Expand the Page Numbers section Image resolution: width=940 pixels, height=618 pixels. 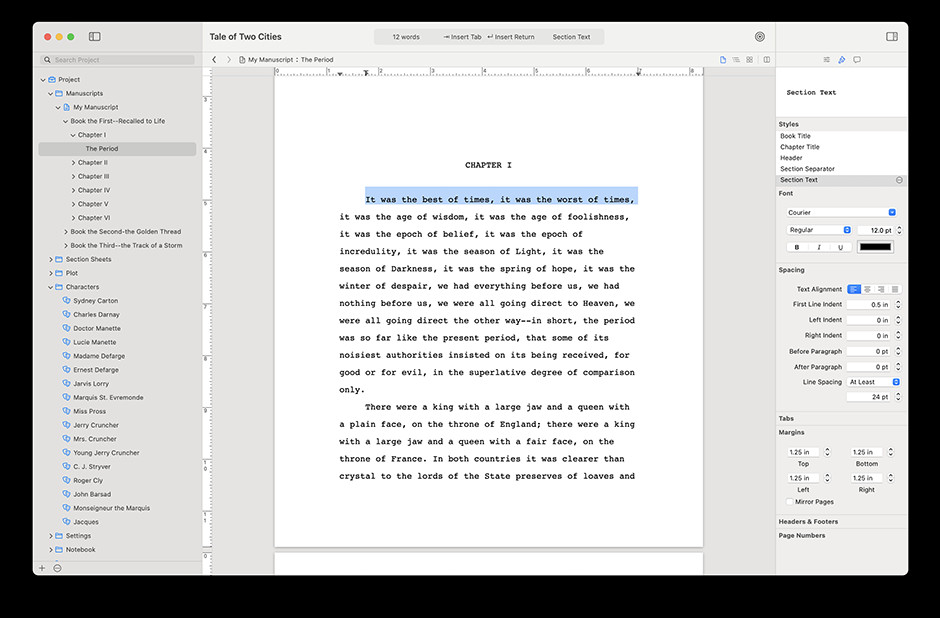tap(802, 535)
